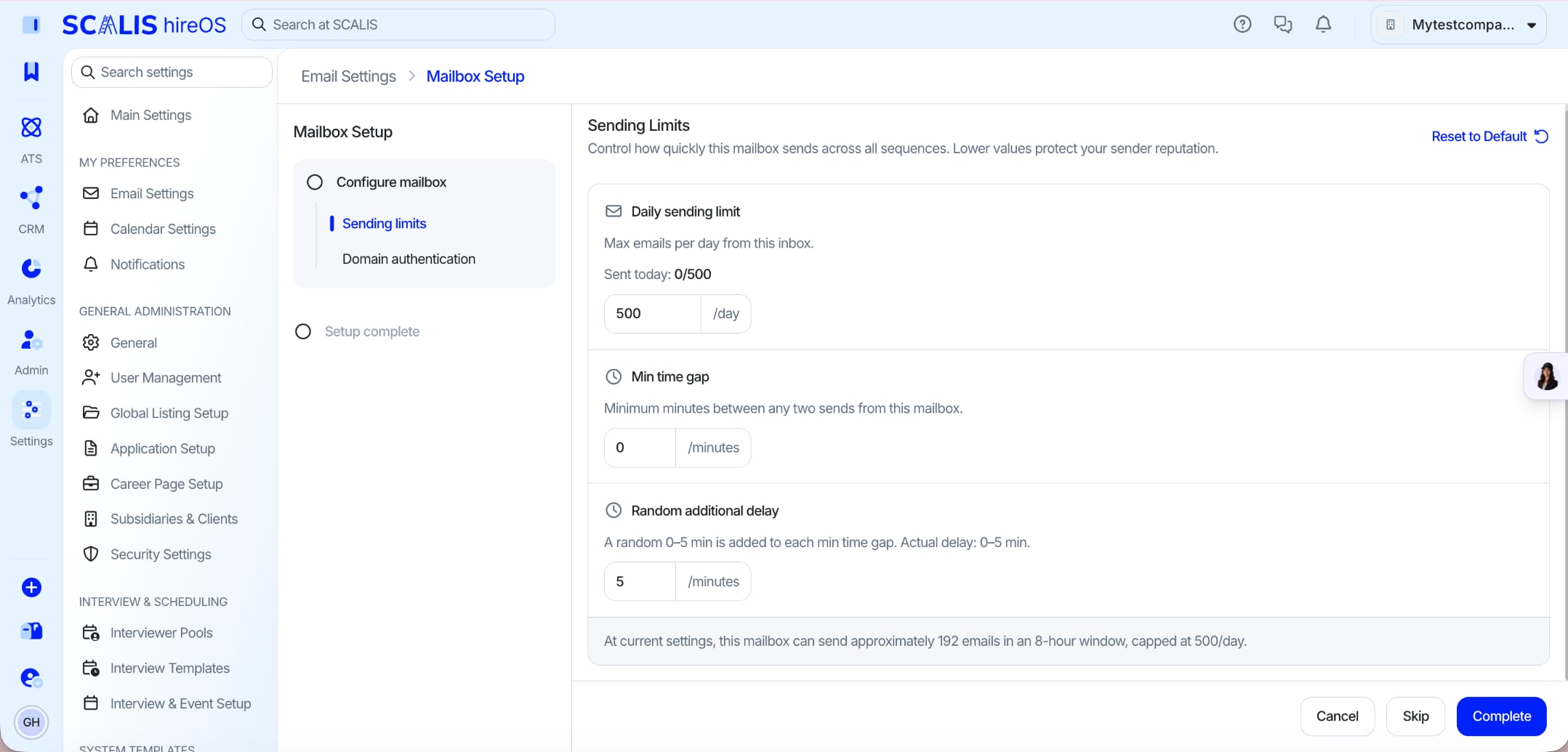Focus the Search settings field

click(172, 72)
